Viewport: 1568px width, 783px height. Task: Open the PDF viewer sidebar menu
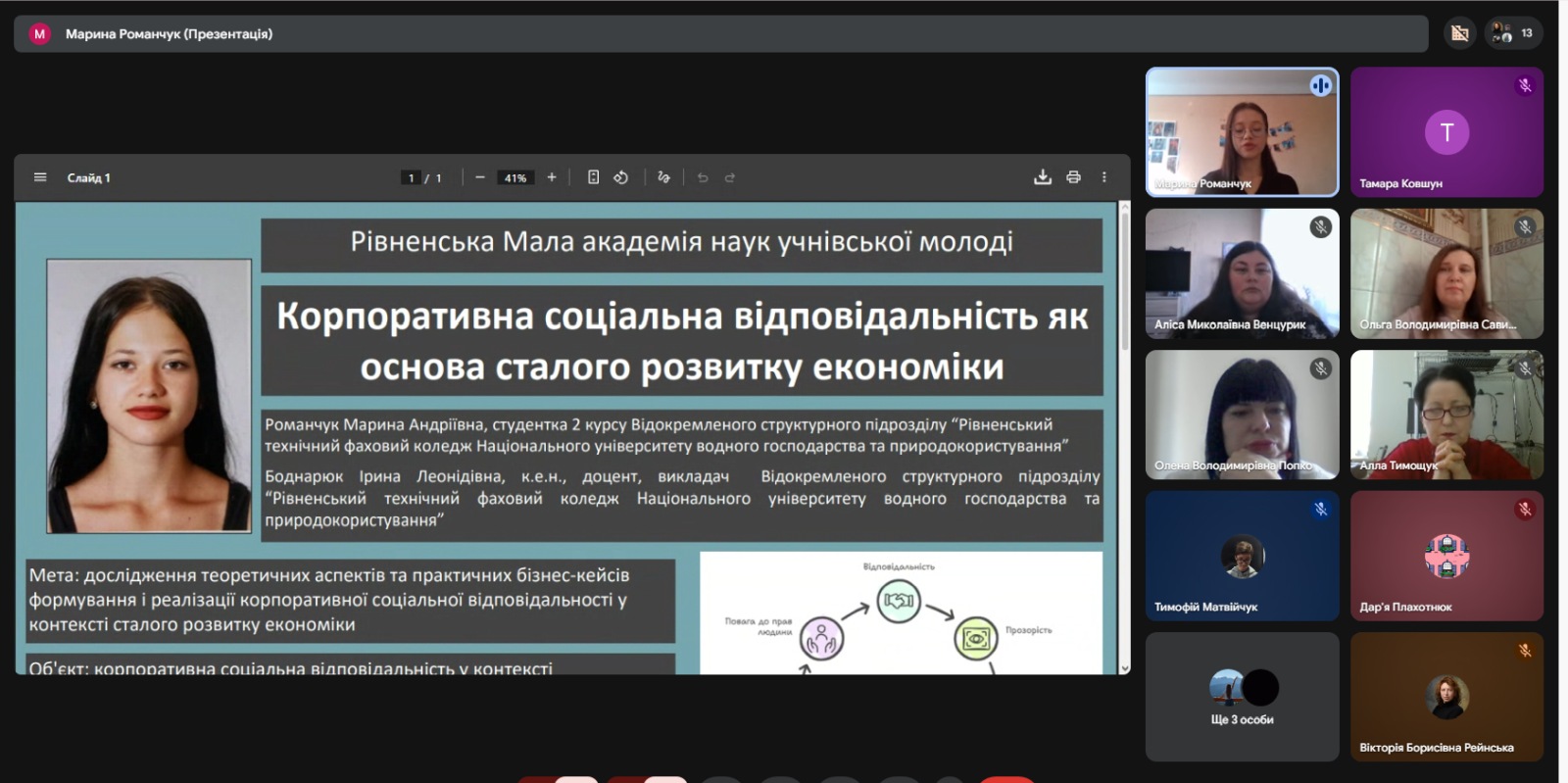click(40, 177)
